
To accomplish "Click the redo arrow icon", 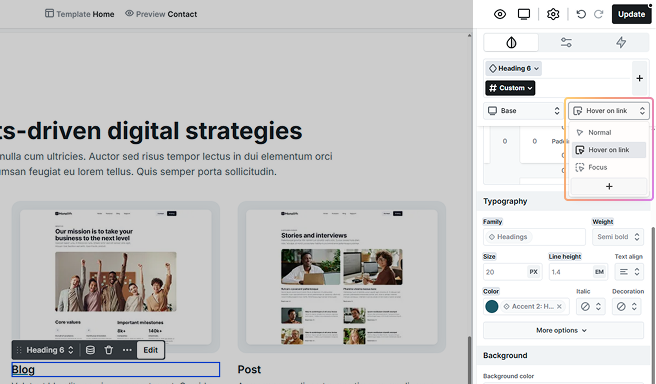I will click(x=599, y=14).
